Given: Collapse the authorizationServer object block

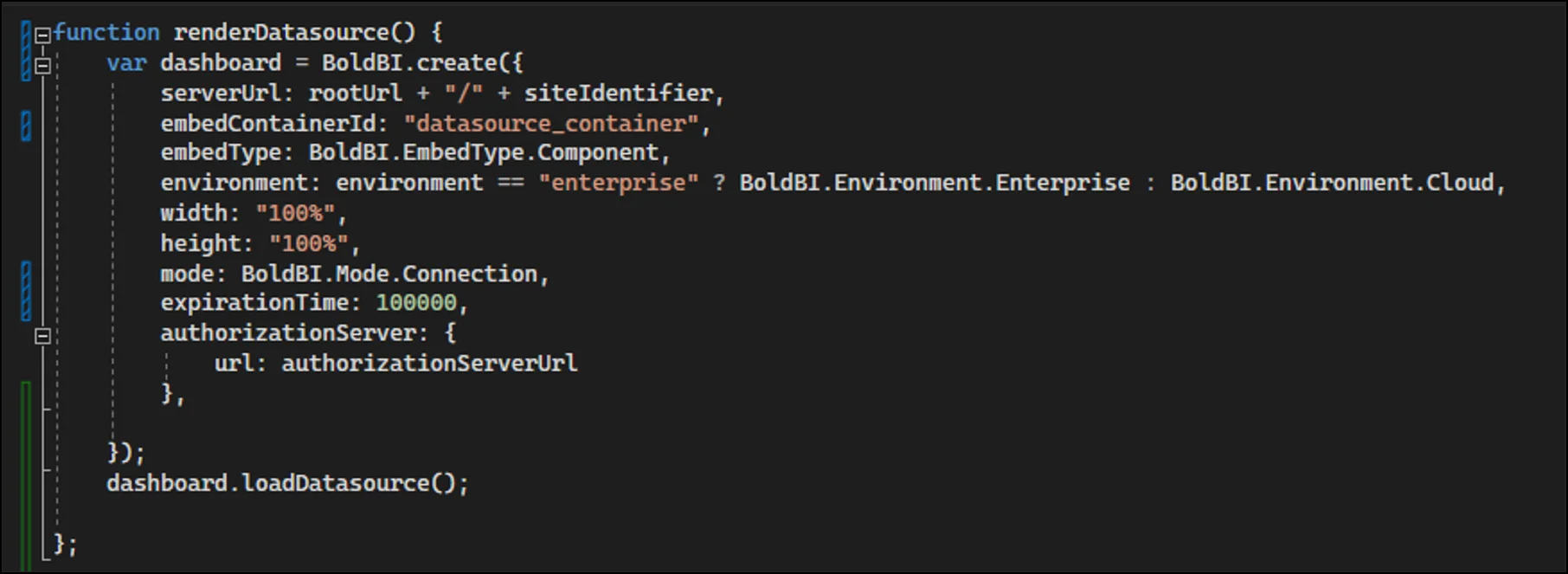Looking at the screenshot, I should point(42,336).
